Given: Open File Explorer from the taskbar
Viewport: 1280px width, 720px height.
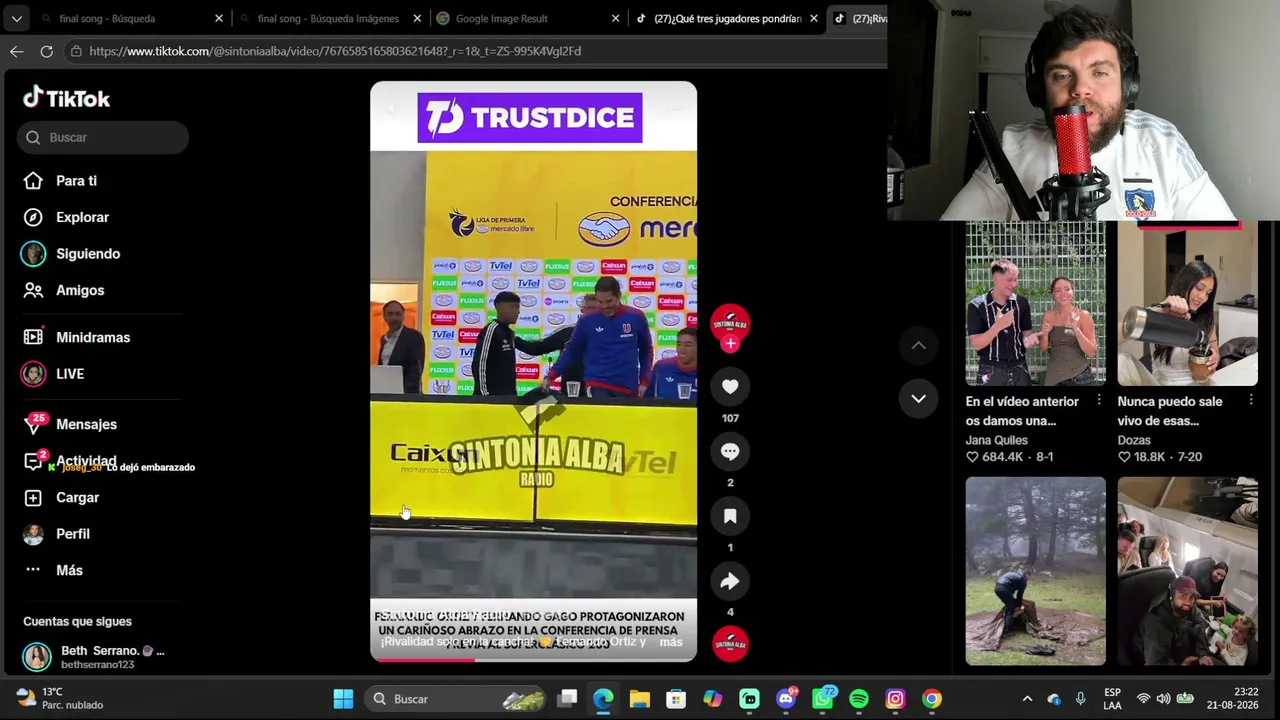Looking at the screenshot, I should coord(639,699).
